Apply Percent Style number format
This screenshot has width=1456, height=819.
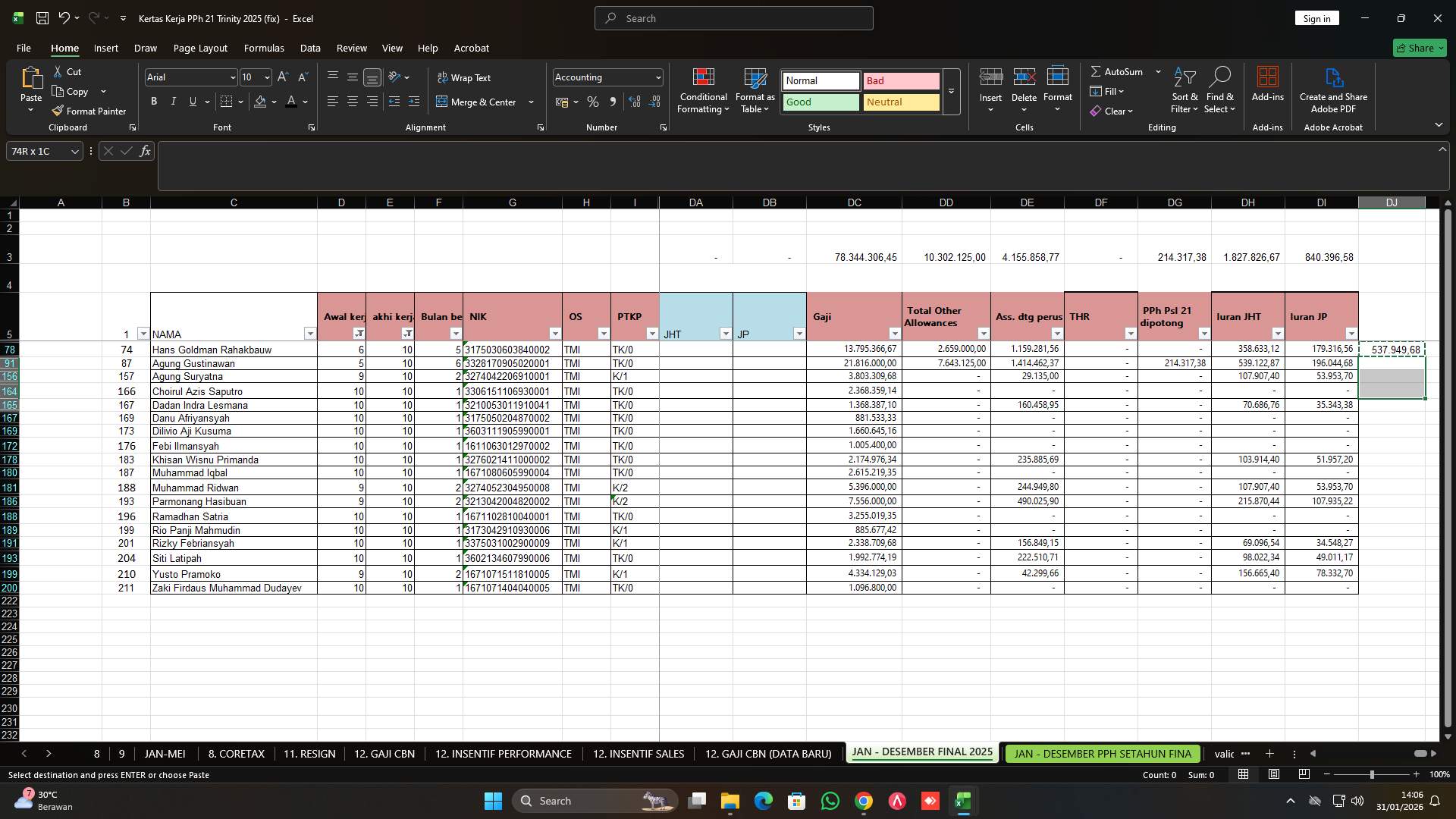coord(593,102)
